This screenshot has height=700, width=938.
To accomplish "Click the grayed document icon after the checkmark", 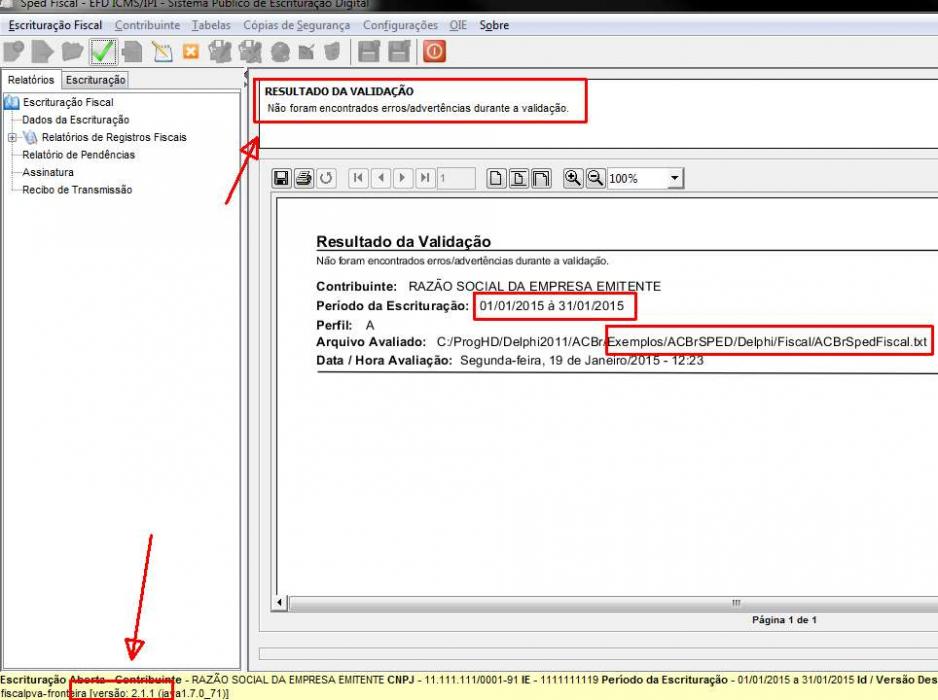I will click(x=132, y=52).
